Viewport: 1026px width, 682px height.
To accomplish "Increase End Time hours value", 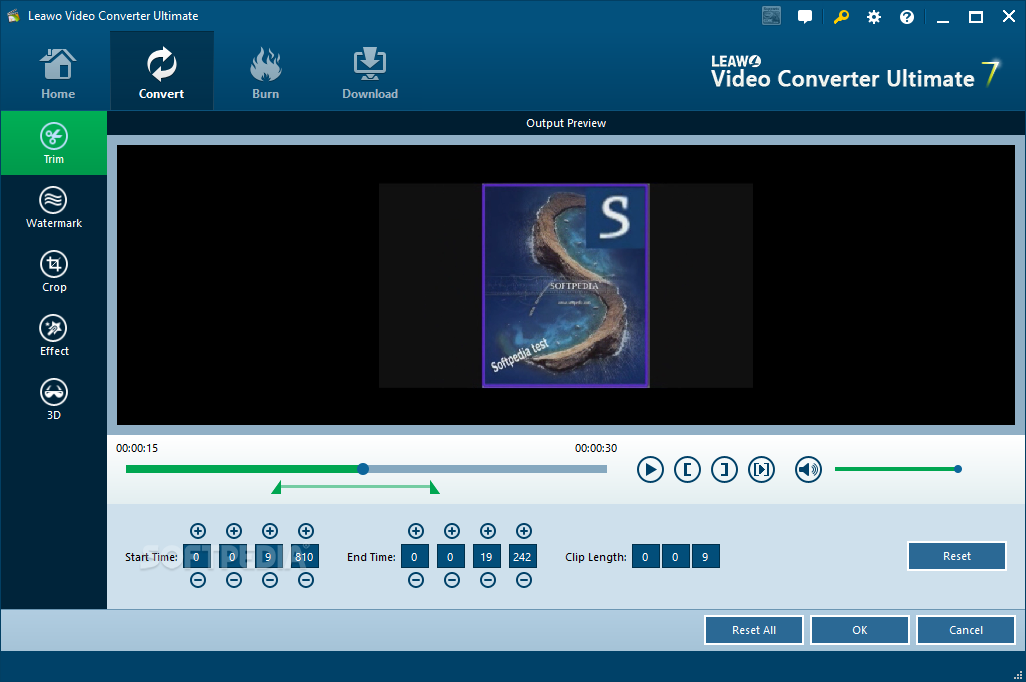I will (x=416, y=531).
